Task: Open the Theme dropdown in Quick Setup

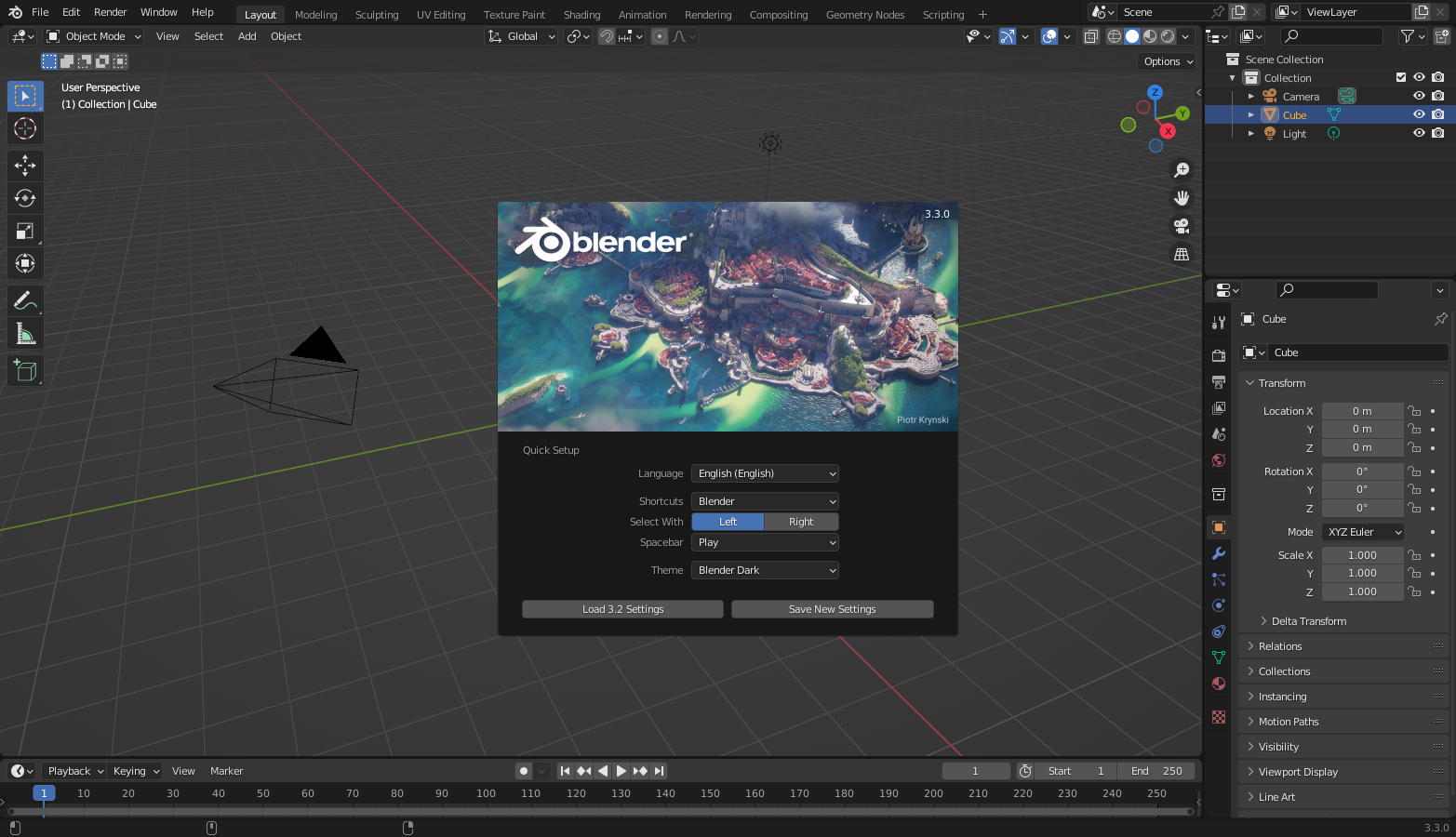Action: point(765,569)
